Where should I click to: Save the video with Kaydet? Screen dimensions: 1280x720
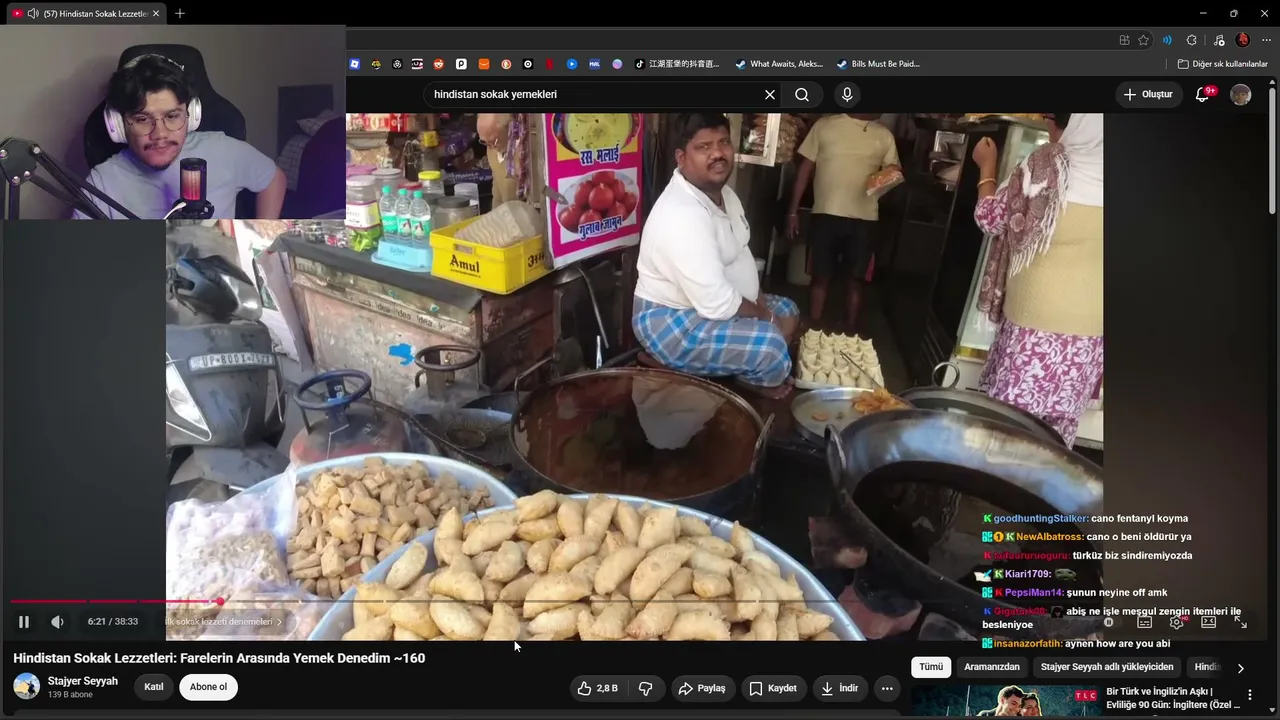[773, 688]
